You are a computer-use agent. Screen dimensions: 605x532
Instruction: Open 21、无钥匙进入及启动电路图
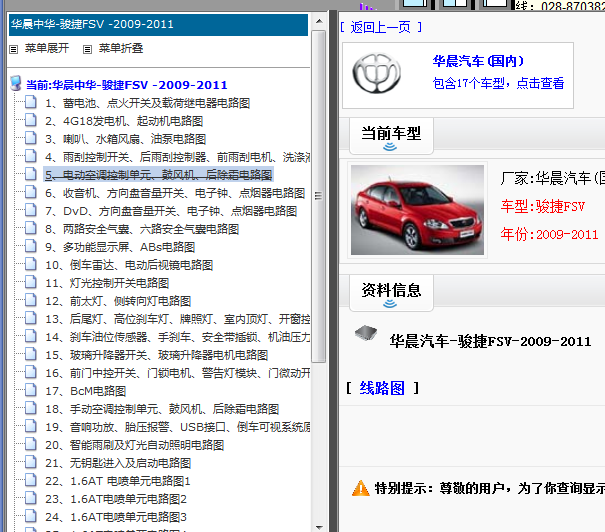coord(118,463)
